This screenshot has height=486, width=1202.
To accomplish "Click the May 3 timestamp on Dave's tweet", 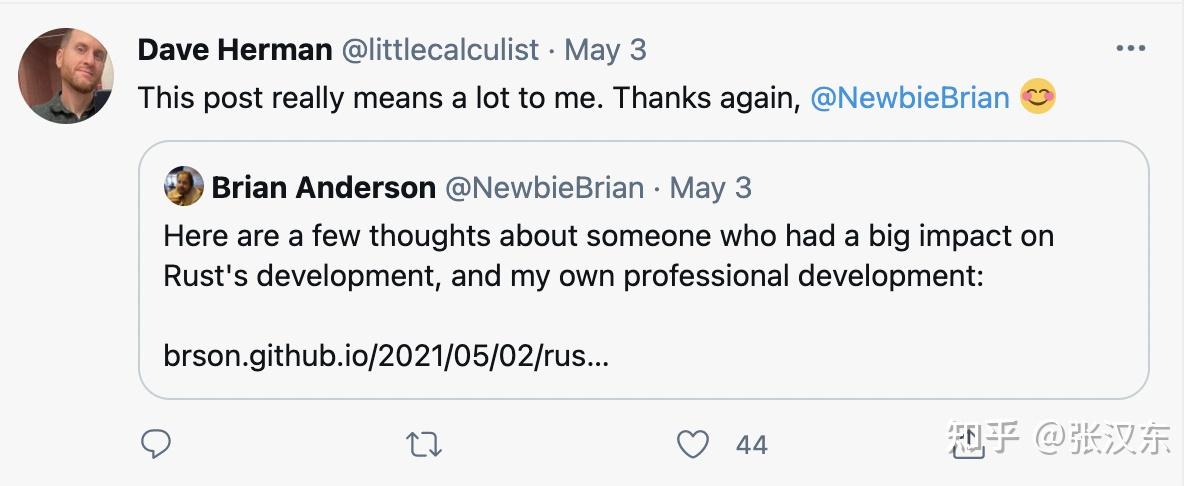I will click(606, 49).
